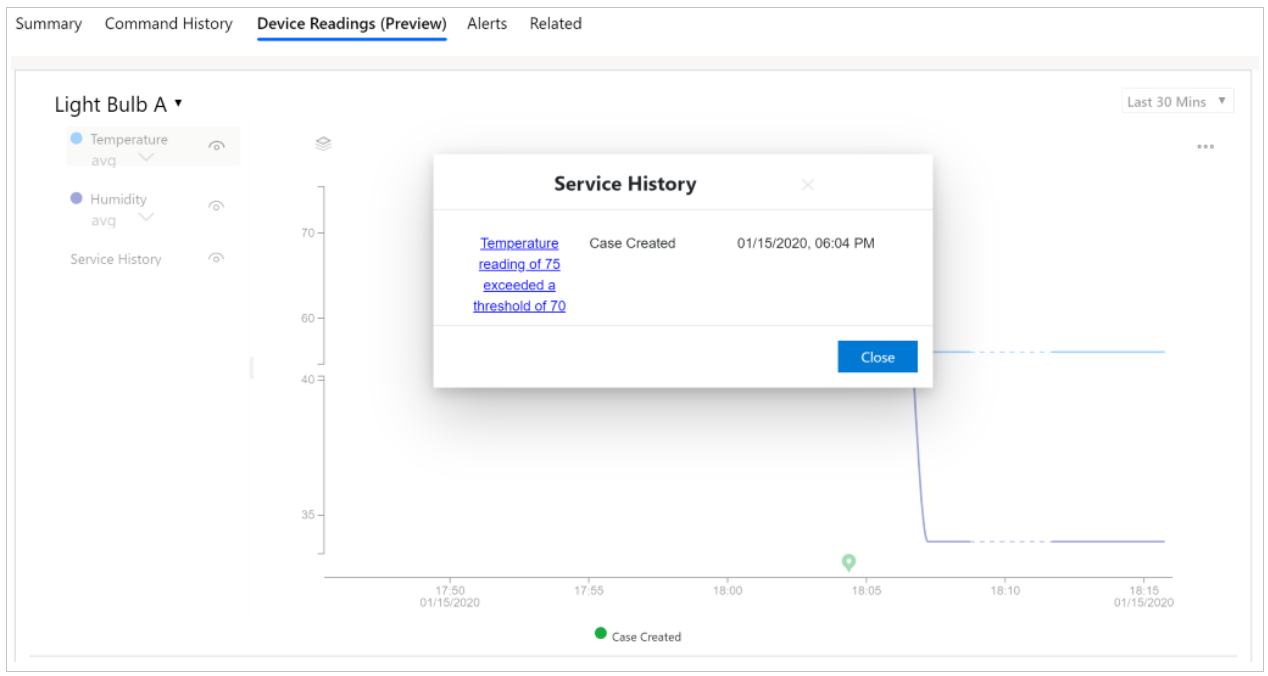
Task: Open the chart more options ellipsis
Action: tap(1205, 146)
